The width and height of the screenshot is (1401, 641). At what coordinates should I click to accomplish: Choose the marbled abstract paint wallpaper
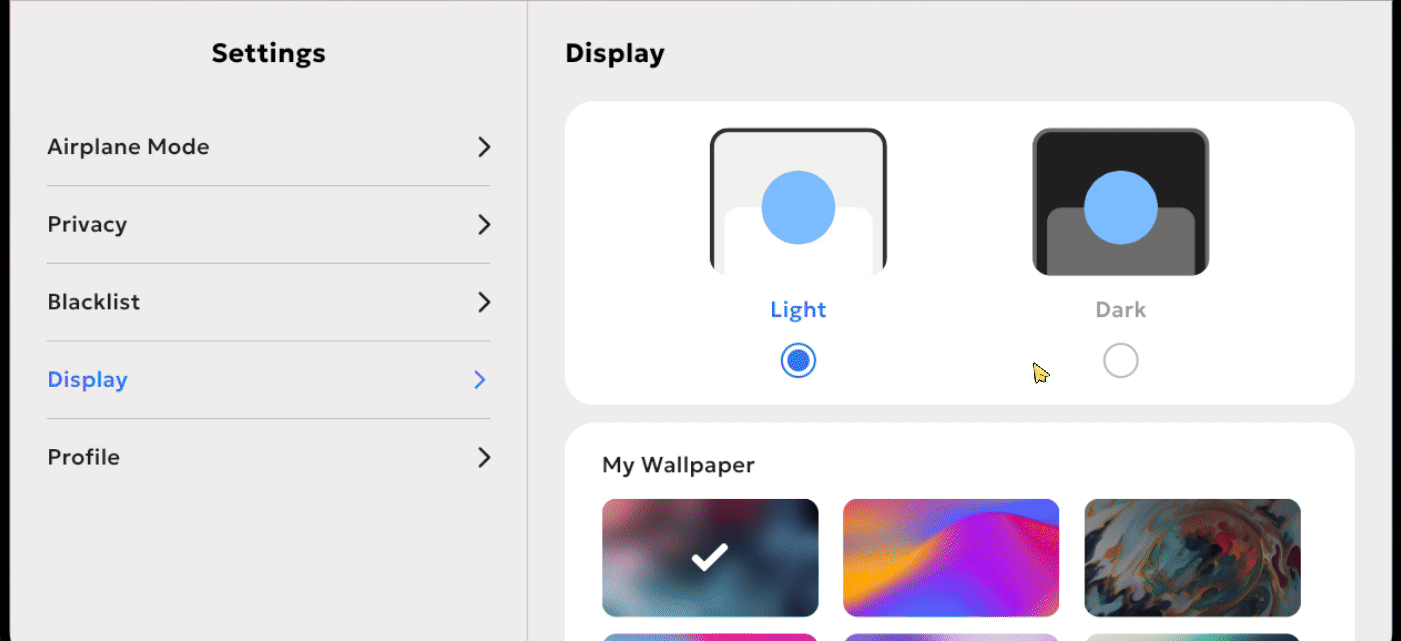point(1192,557)
